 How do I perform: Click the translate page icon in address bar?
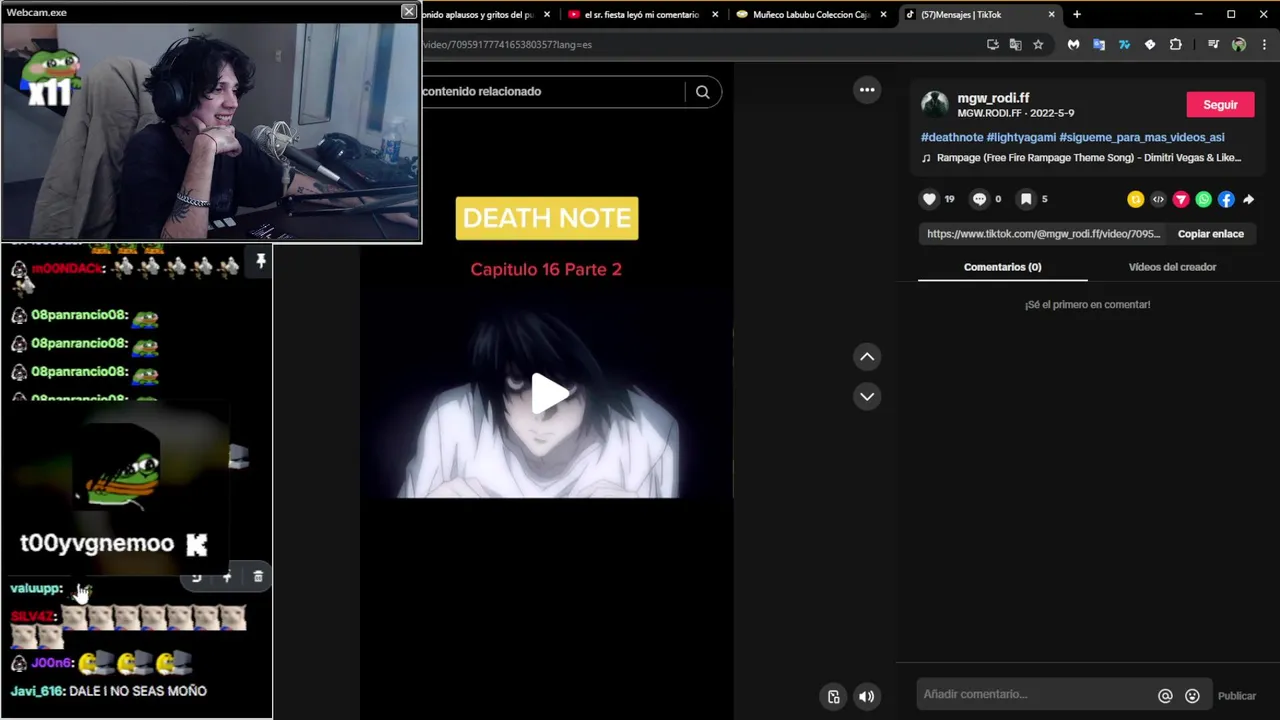pos(1015,45)
